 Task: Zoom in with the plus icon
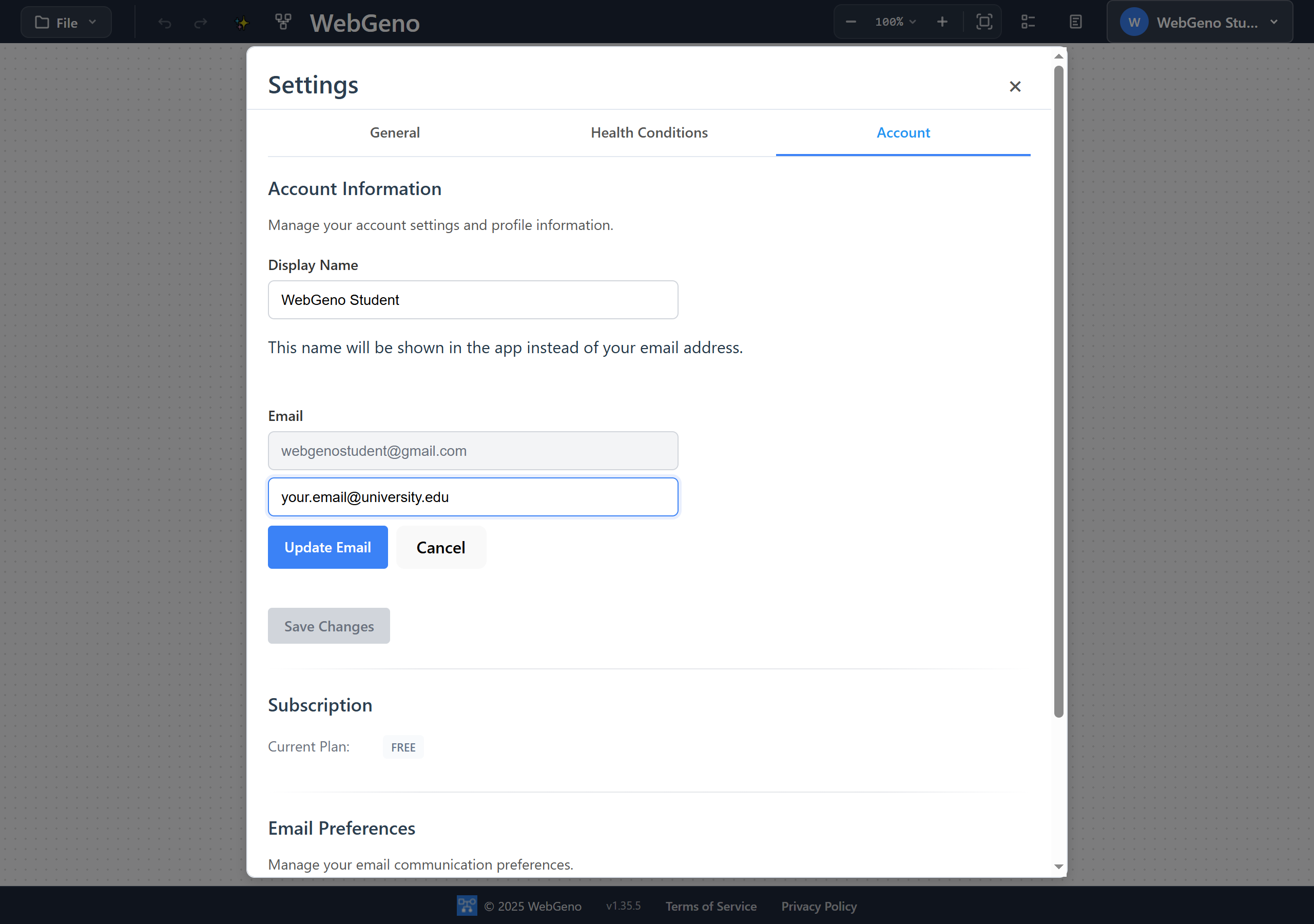pyautogui.click(x=942, y=22)
